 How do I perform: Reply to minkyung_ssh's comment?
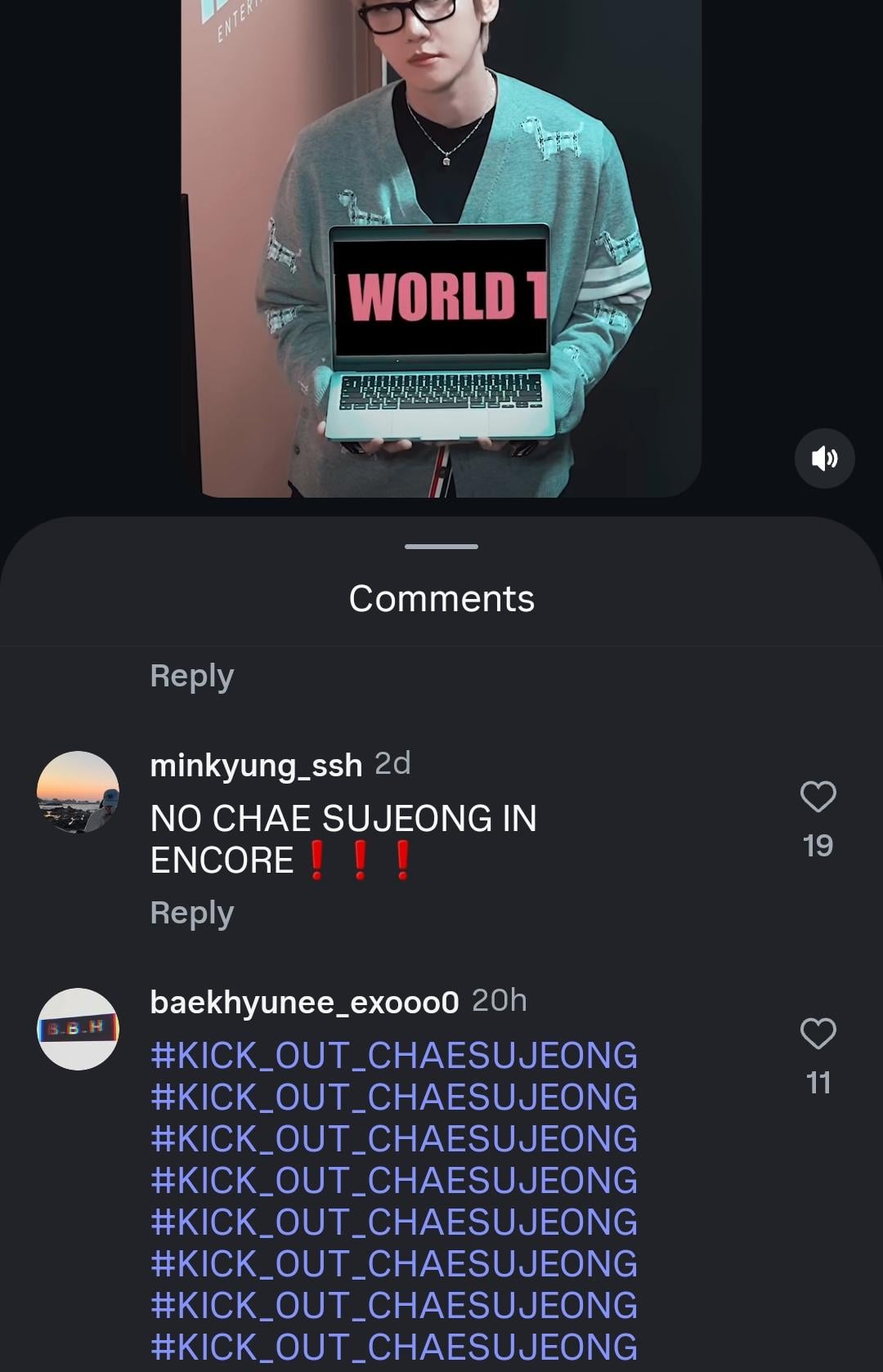192,912
